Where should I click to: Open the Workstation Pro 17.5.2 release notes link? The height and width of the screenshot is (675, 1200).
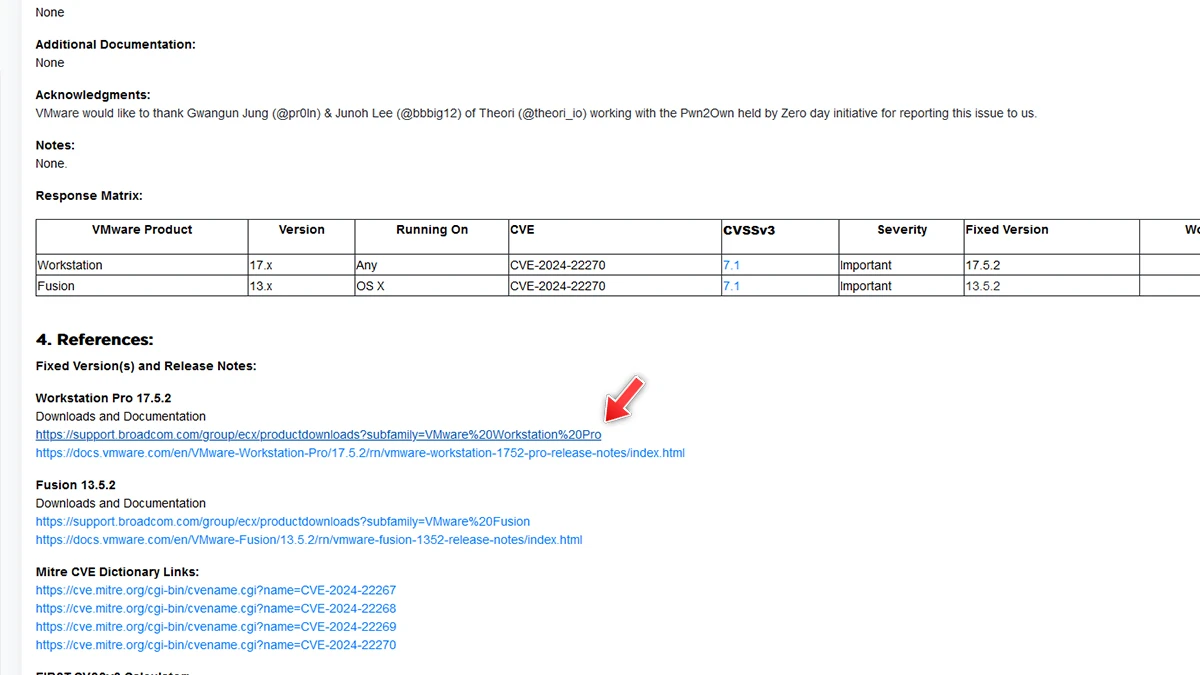(x=360, y=453)
